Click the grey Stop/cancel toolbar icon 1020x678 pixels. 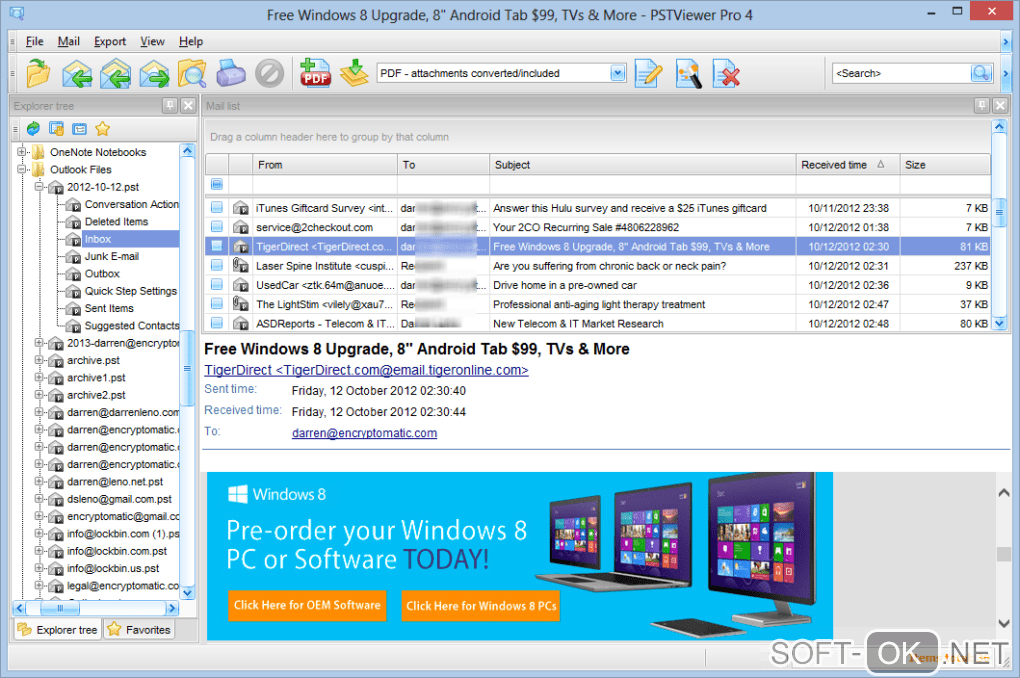point(269,73)
